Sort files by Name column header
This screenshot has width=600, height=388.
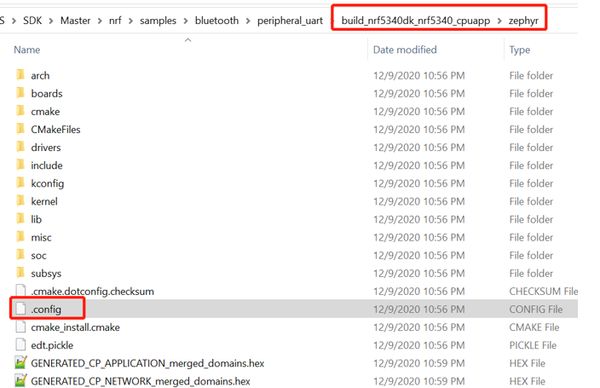click(x=27, y=50)
